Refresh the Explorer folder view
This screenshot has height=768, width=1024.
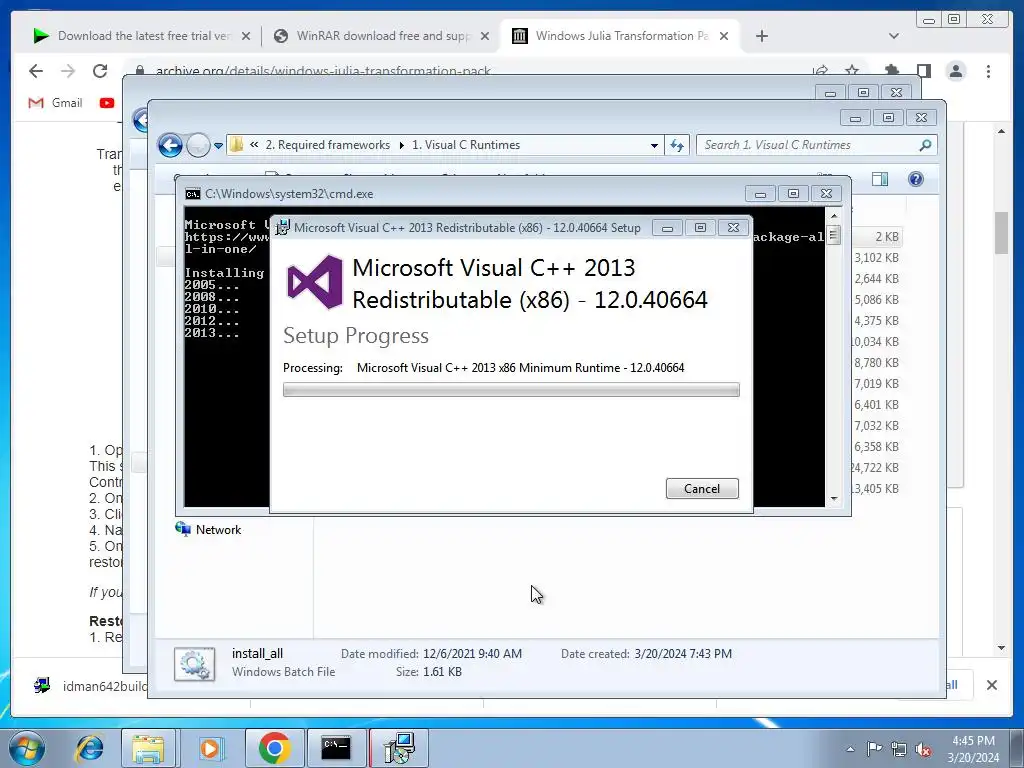pos(677,146)
